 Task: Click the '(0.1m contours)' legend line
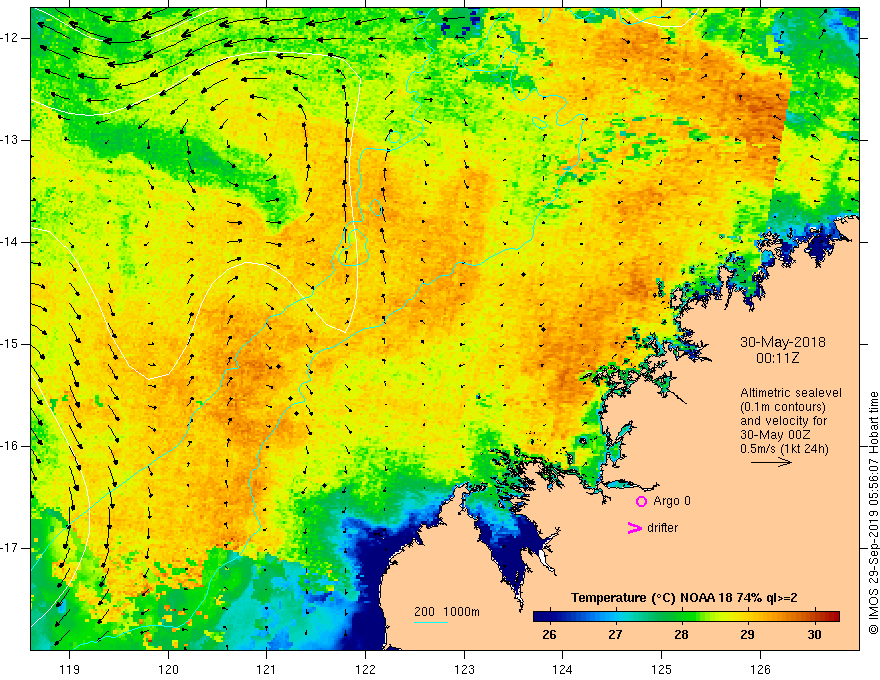coord(782,407)
